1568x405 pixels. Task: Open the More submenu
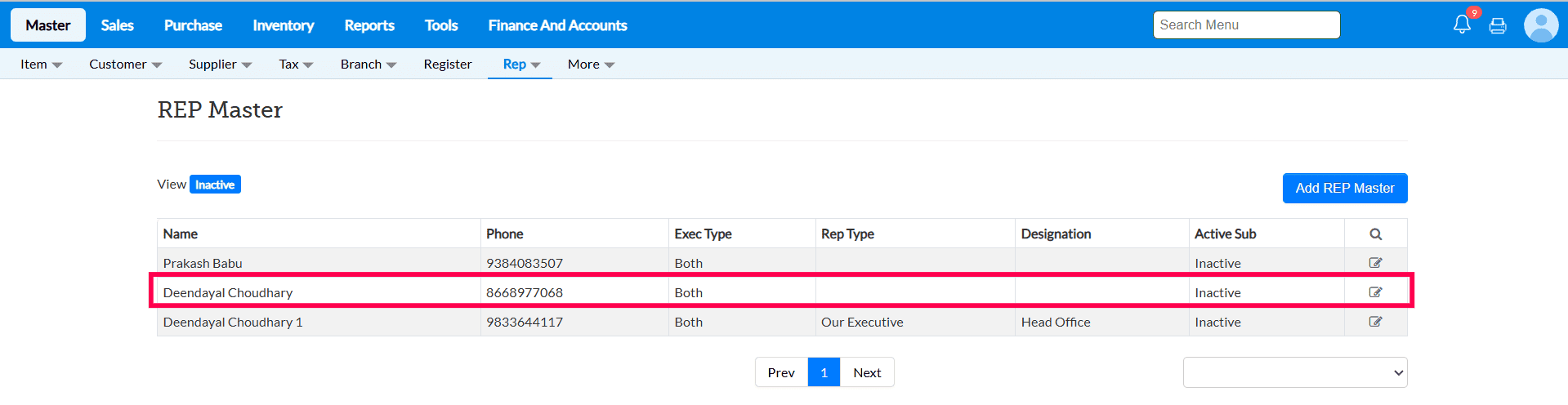tap(591, 65)
